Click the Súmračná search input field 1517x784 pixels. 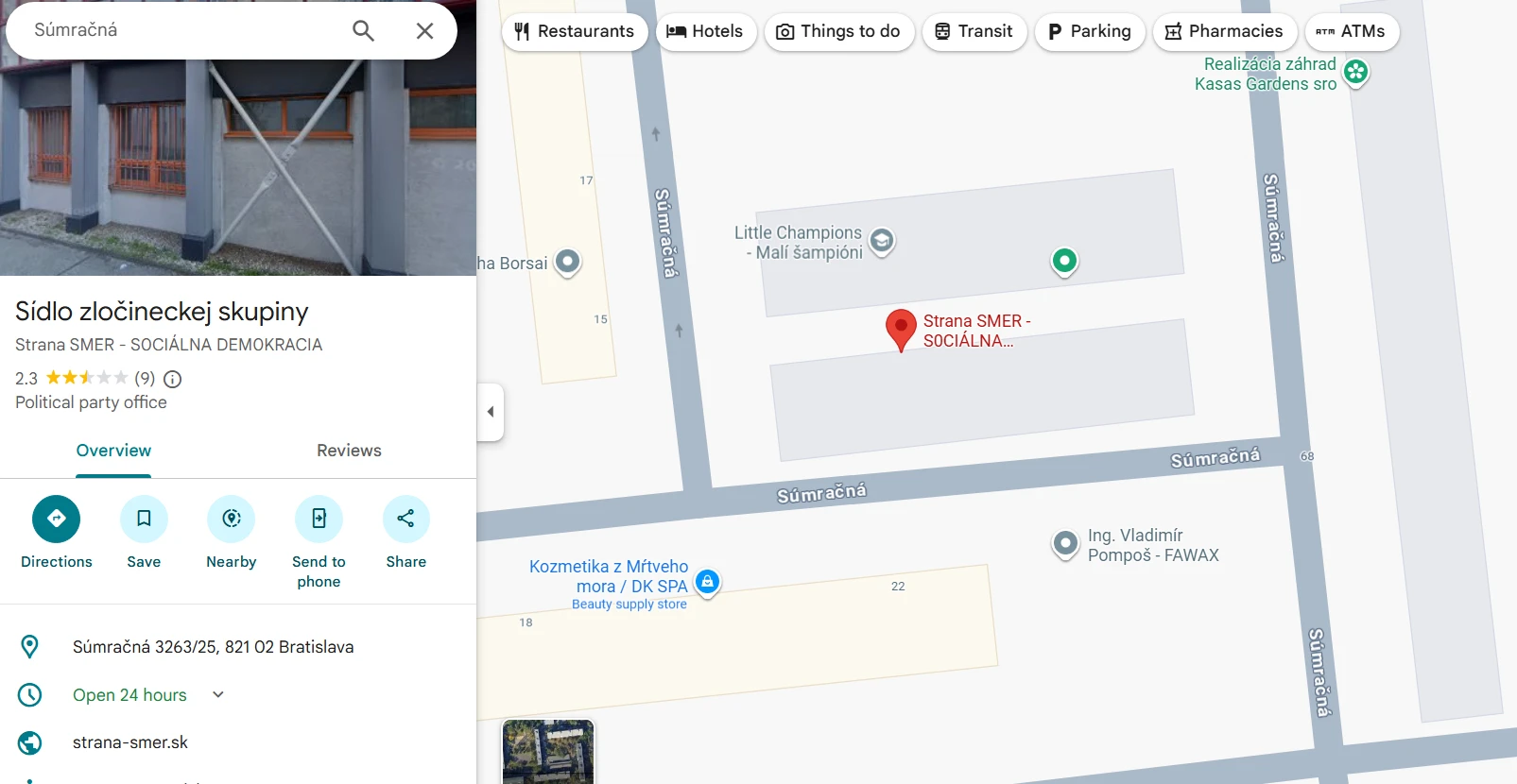184,30
